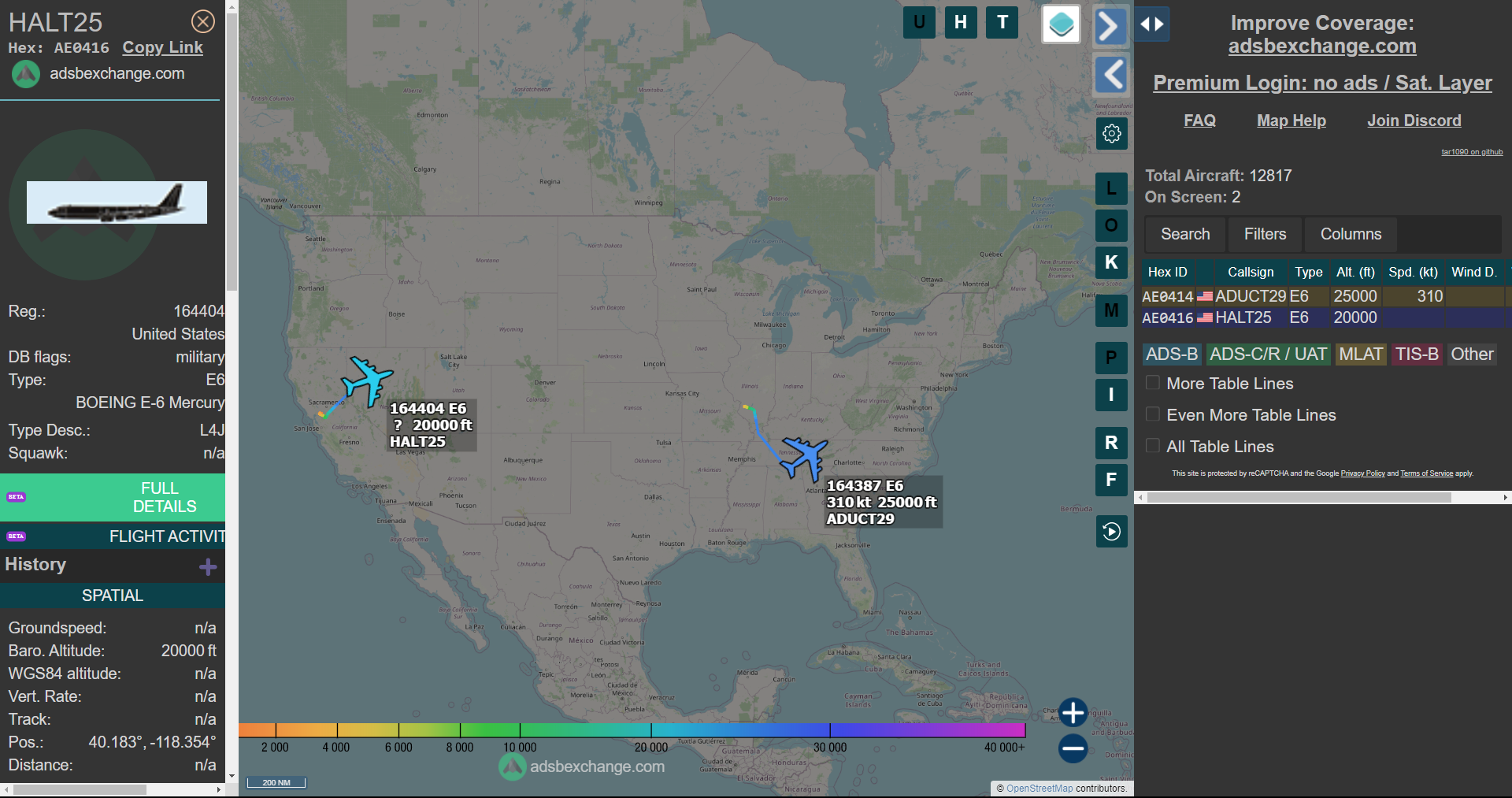1512x798 pixels.
Task: Open the map layer switcher icon
Action: point(1061,24)
